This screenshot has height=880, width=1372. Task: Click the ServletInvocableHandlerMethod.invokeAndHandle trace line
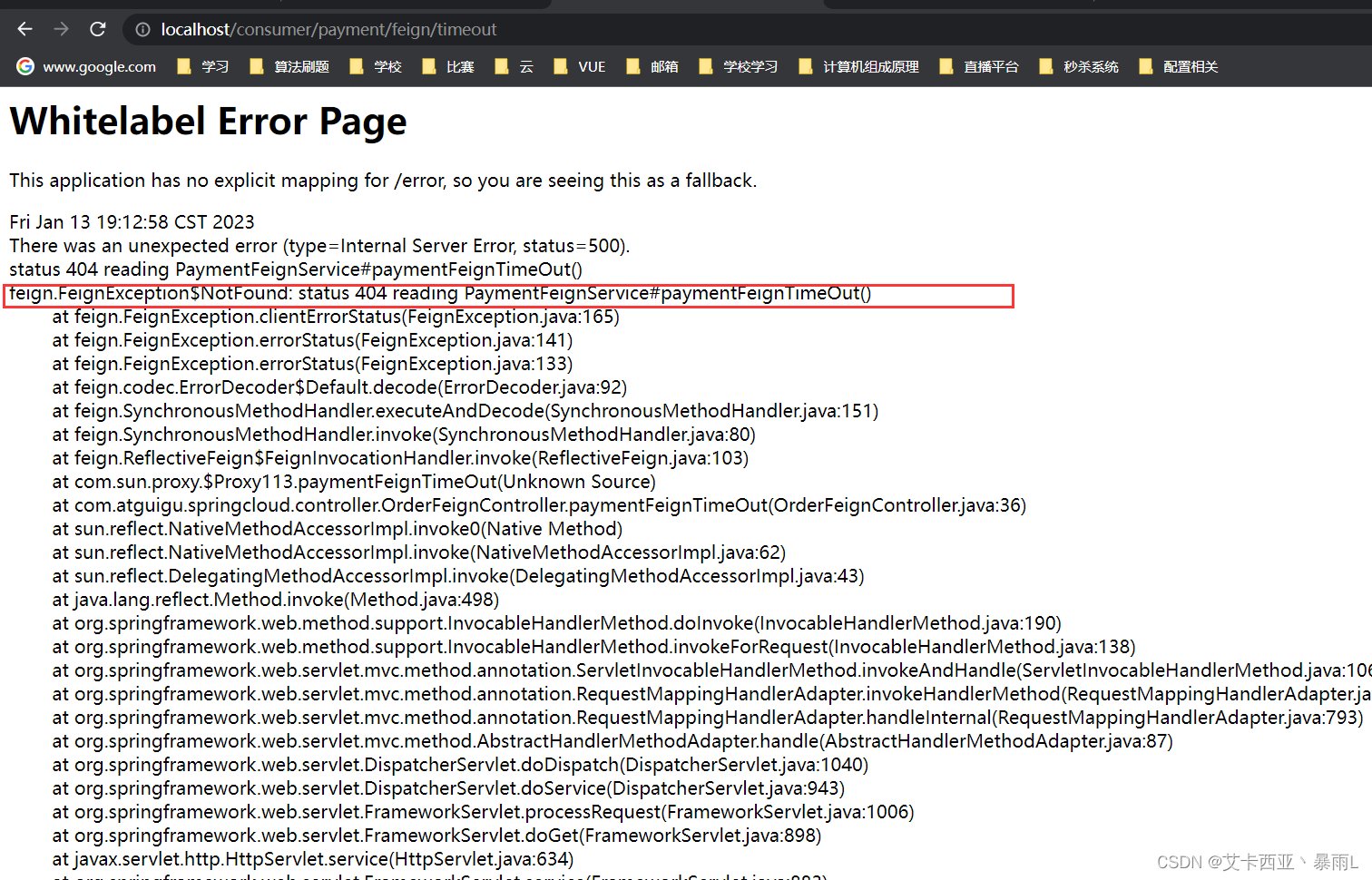[711, 670]
